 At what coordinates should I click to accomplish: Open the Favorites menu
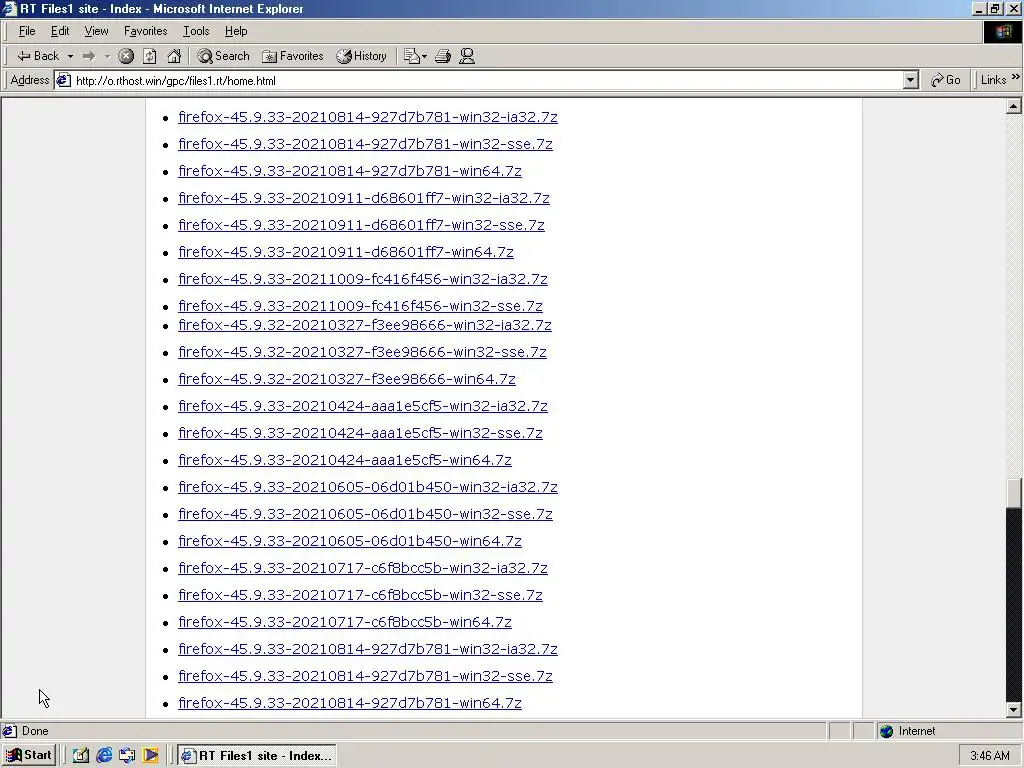click(x=146, y=31)
